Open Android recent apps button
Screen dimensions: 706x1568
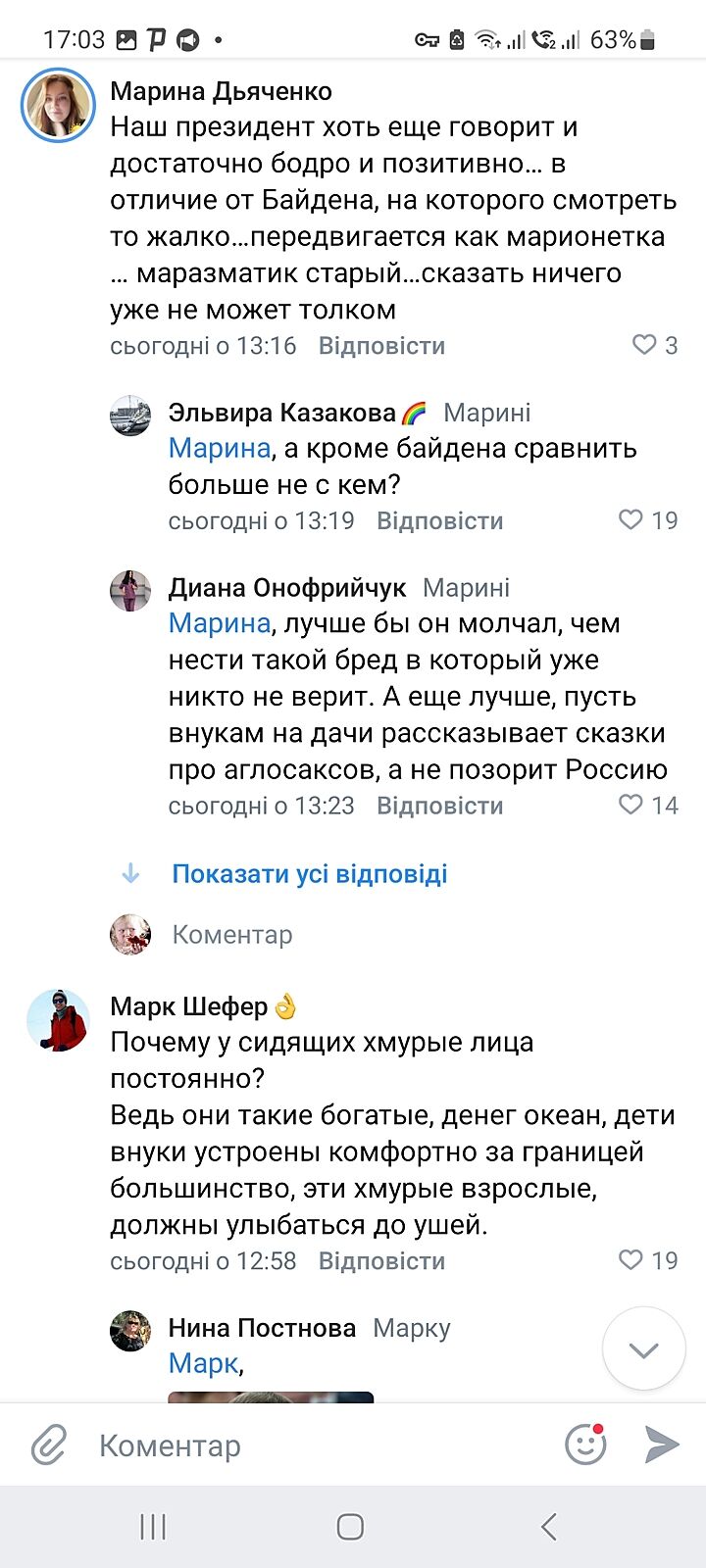tap(153, 1526)
